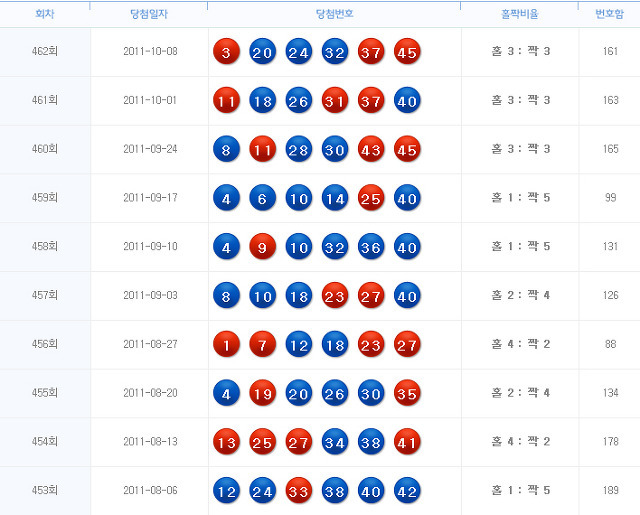The height and width of the screenshot is (515, 640).
Task: Click the odd-even ratio in the 456회 row
Action: pyautogui.click(x=520, y=344)
